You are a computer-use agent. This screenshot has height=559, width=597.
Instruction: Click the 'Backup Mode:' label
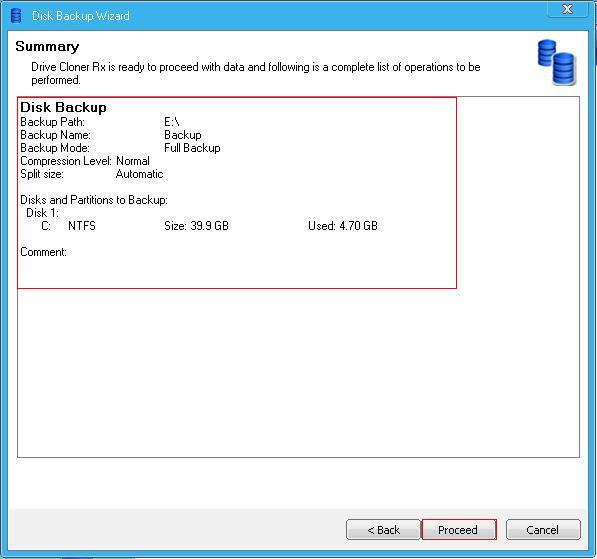(x=55, y=148)
